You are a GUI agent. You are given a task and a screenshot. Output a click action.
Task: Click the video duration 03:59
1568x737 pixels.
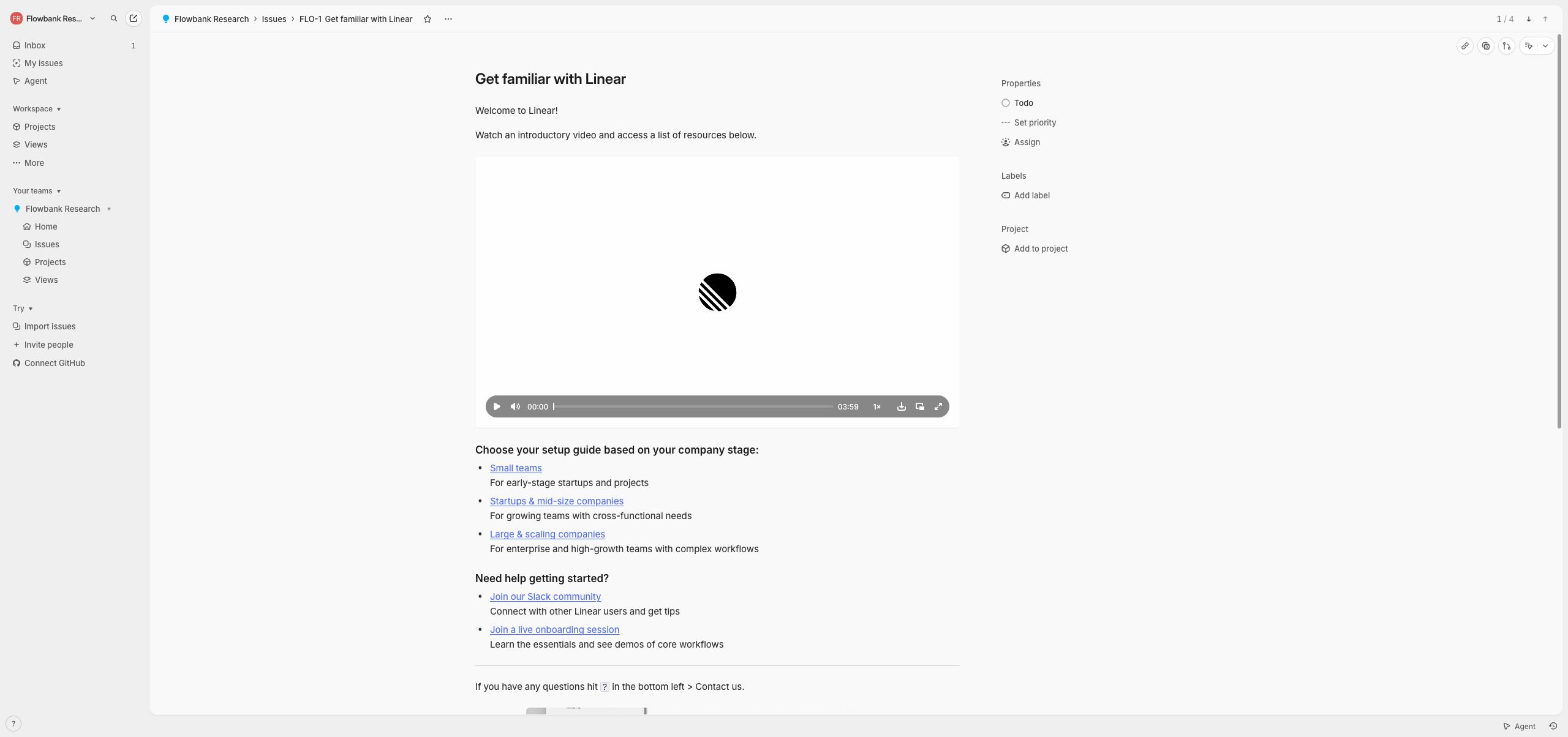[x=848, y=406]
